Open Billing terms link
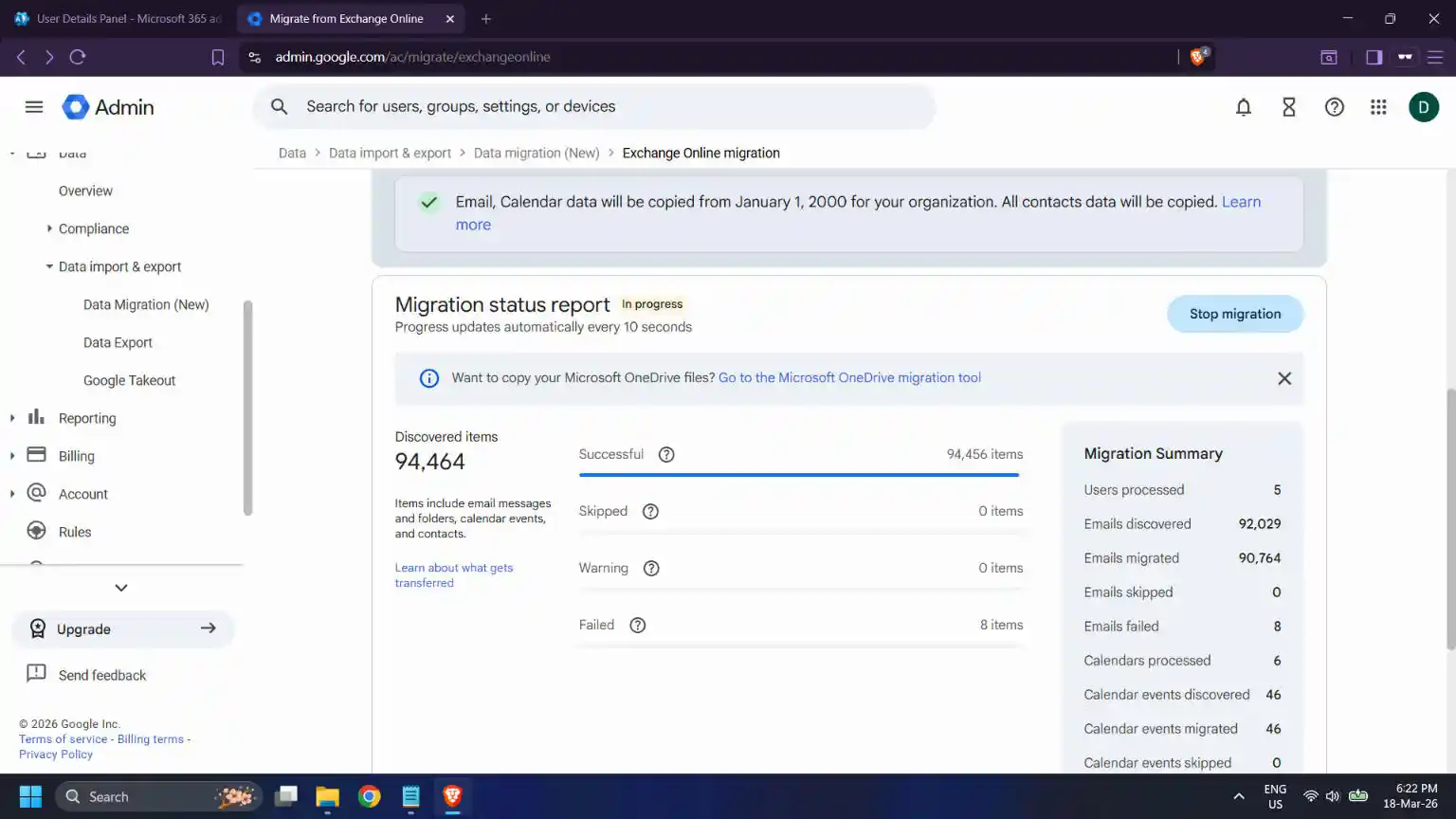The height and width of the screenshot is (819, 1456). tap(151, 739)
